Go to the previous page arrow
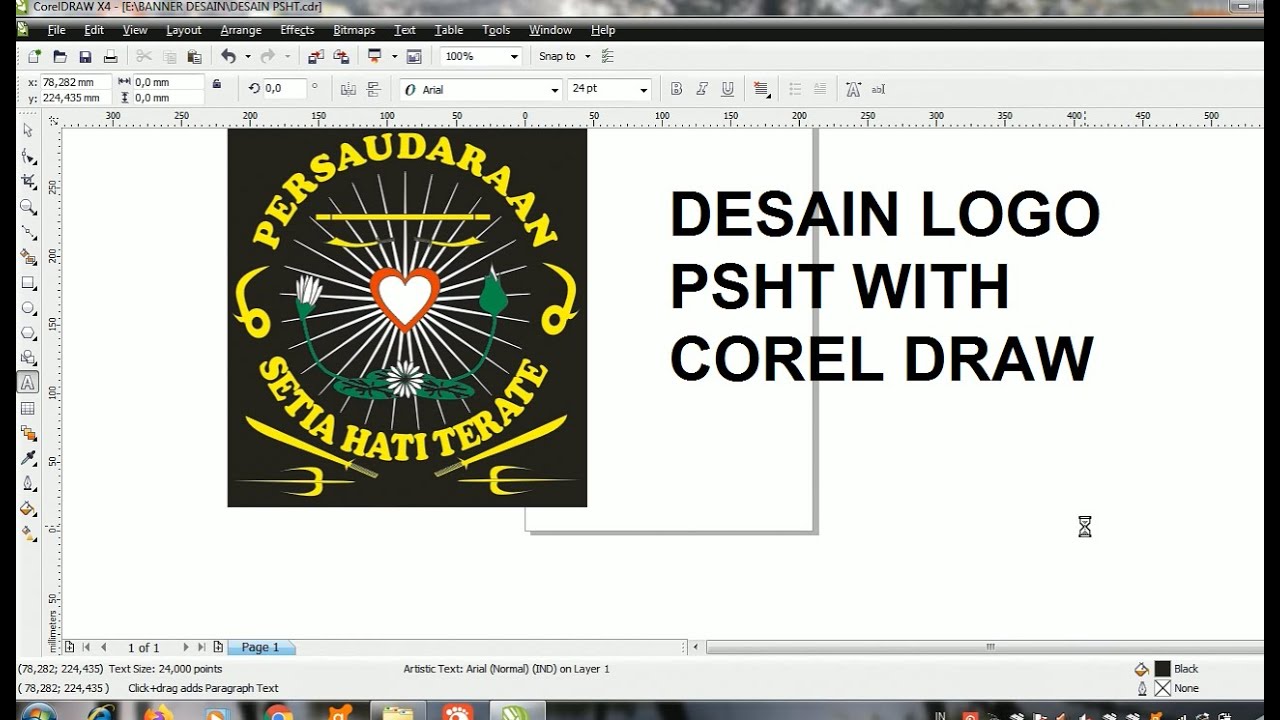 pyautogui.click(x=103, y=647)
